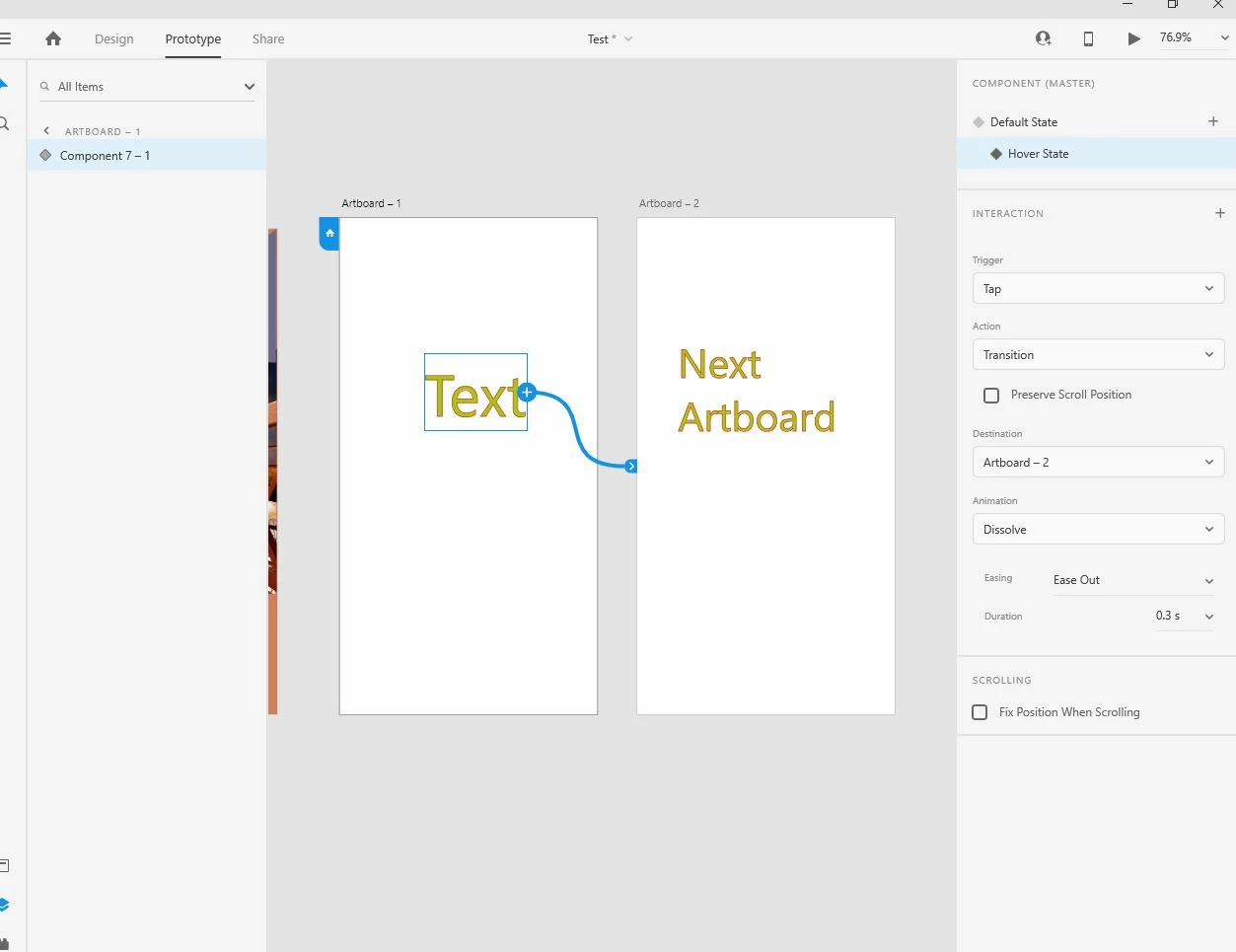
Task: Open the invite to document icon
Action: [x=1043, y=38]
